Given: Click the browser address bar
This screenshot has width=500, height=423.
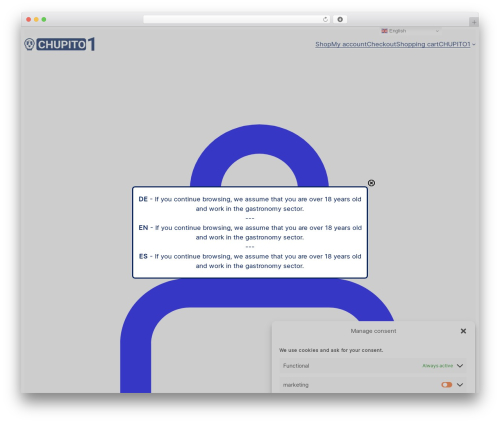Looking at the screenshot, I should click(233, 19).
